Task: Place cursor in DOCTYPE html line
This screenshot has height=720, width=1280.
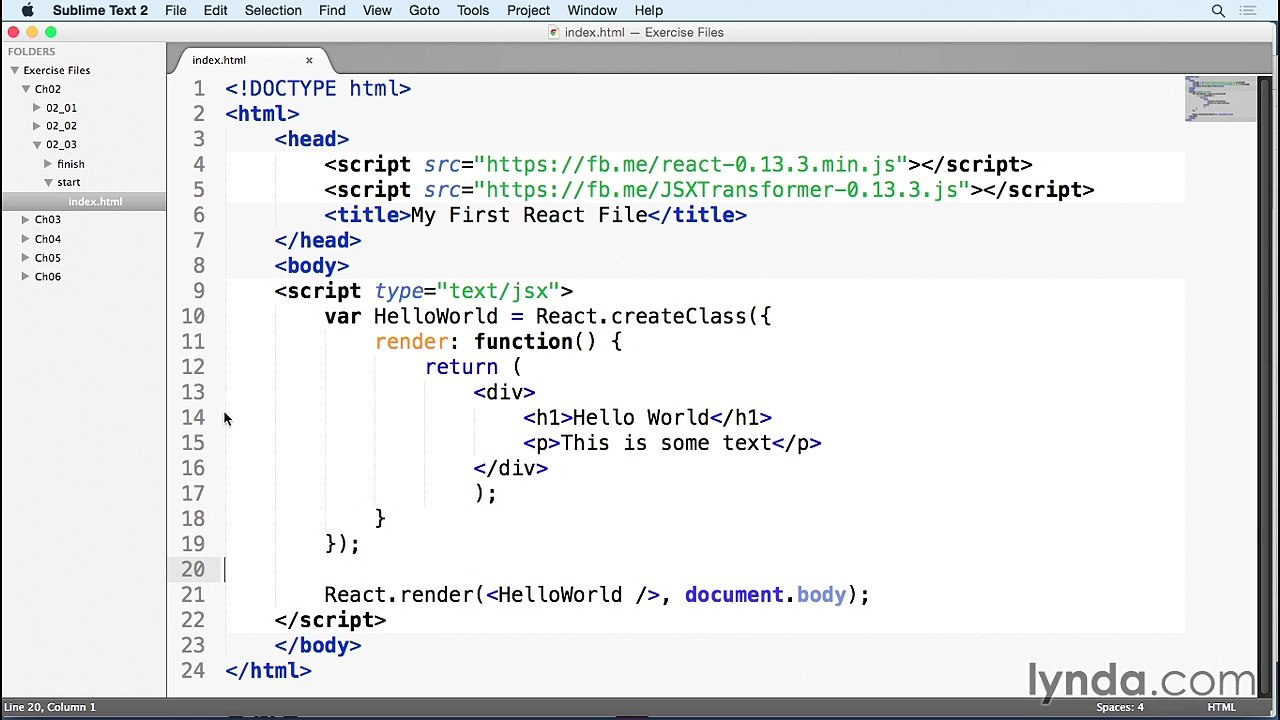Action: click(318, 89)
